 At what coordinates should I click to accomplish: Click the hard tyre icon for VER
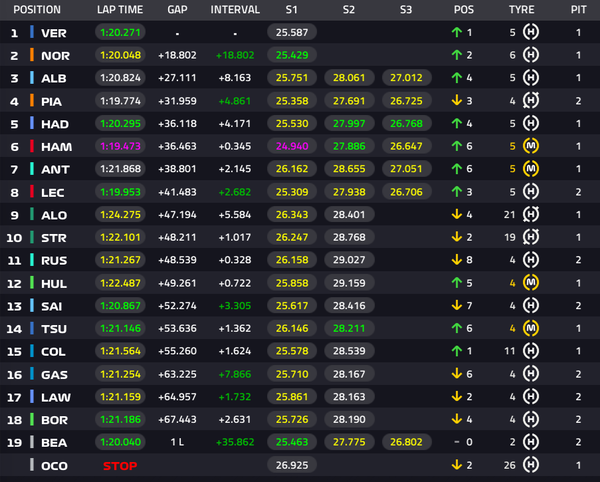pyautogui.click(x=531, y=32)
